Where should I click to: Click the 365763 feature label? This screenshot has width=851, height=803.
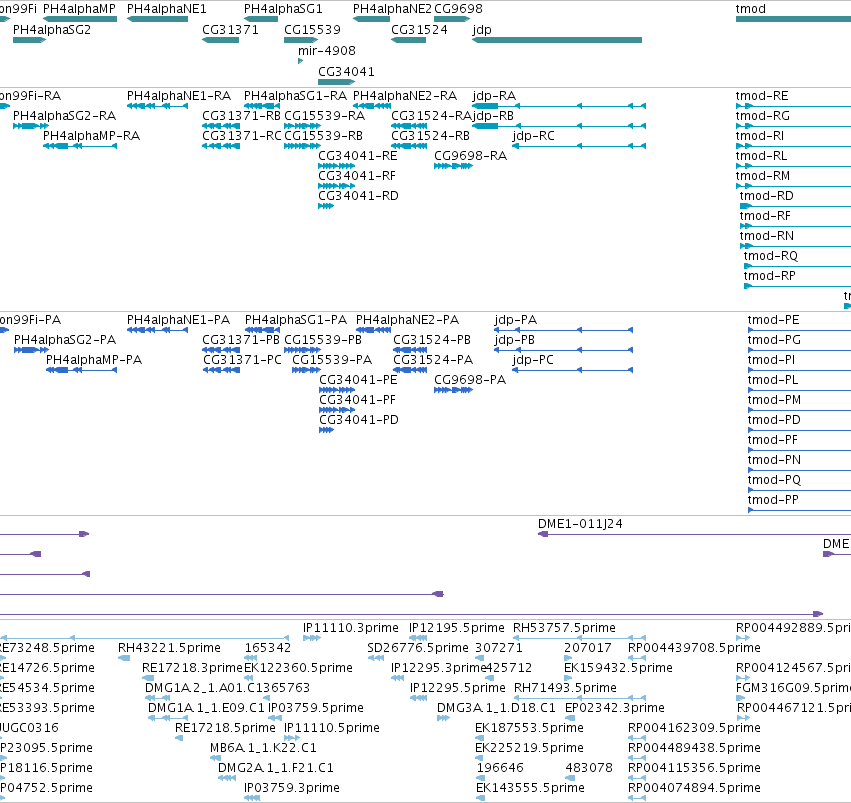[287, 688]
